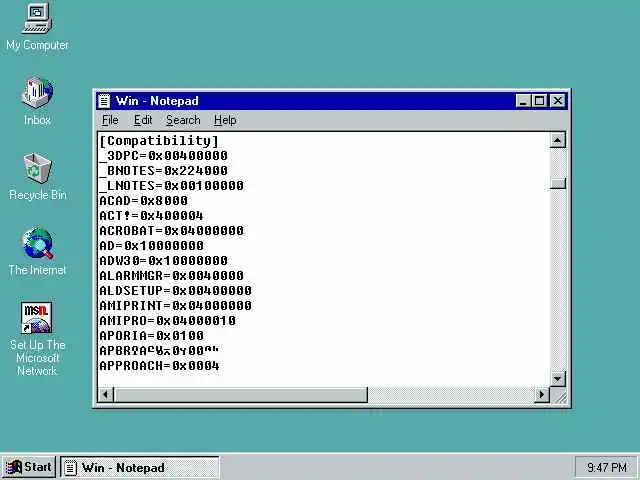Activate the Win - Notepad taskbar button

pyautogui.click(x=140, y=467)
